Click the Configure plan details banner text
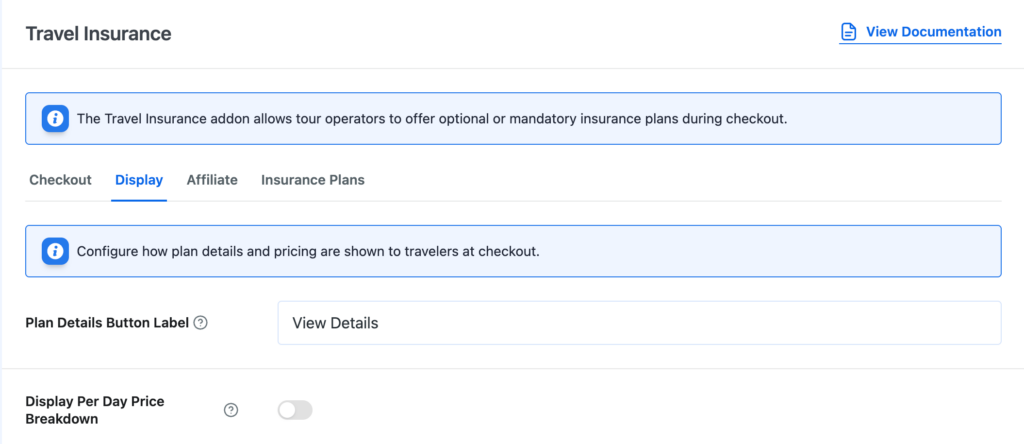 pyautogui.click(x=308, y=251)
